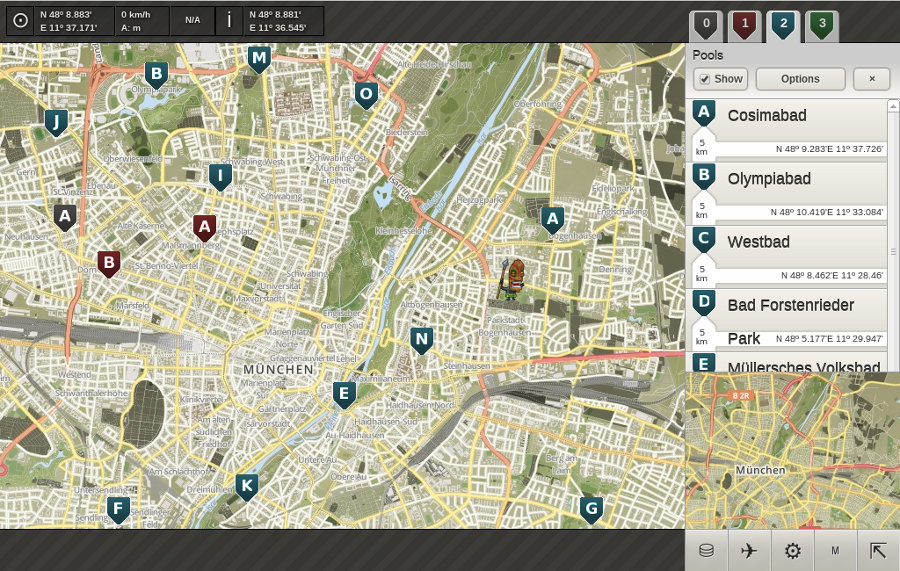Click cursor coordinates N 48° 8.881' readout

point(283,21)
